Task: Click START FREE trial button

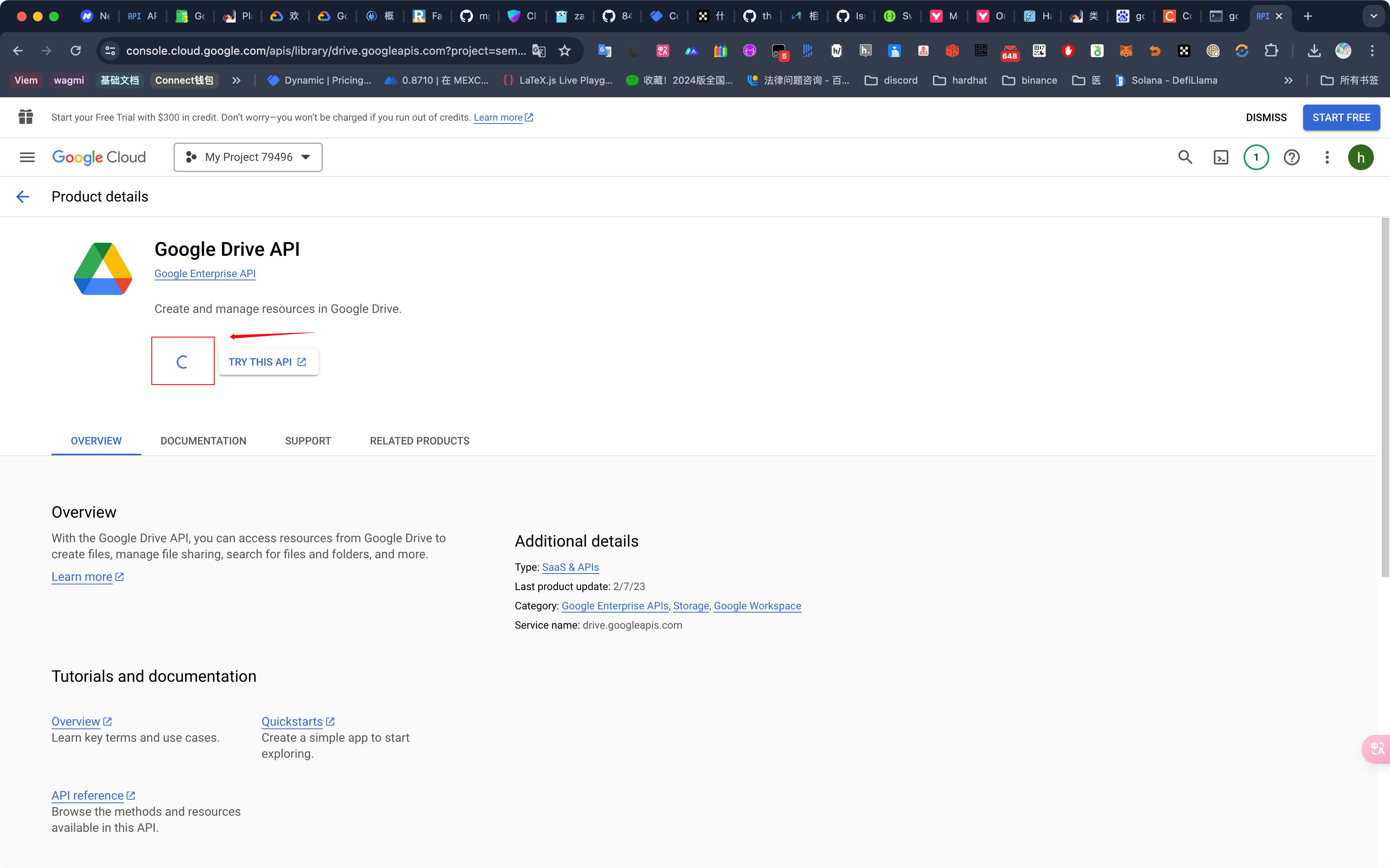Action: 1341,118
